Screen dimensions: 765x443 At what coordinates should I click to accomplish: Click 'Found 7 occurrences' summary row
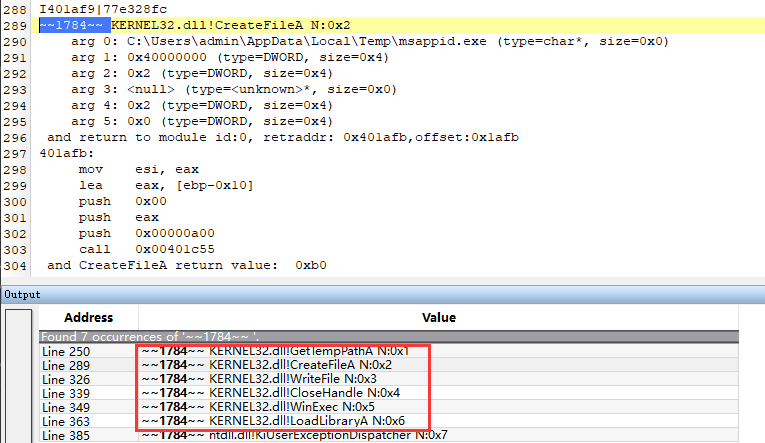coord(389,337)
